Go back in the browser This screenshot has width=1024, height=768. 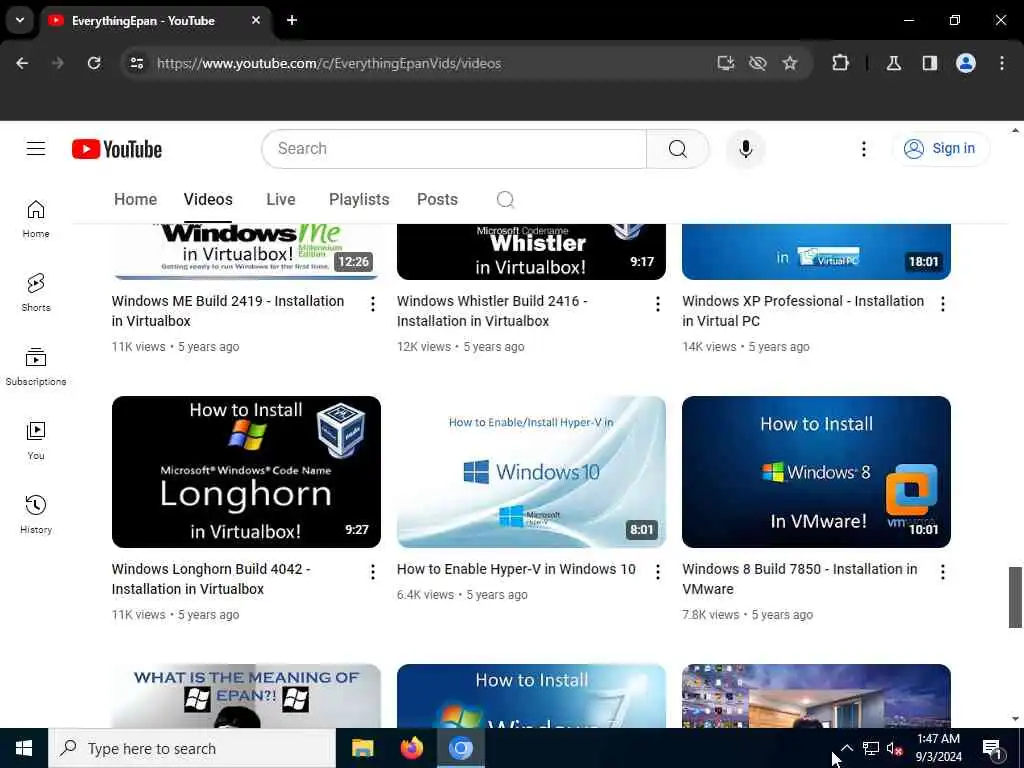pos(22,63)
